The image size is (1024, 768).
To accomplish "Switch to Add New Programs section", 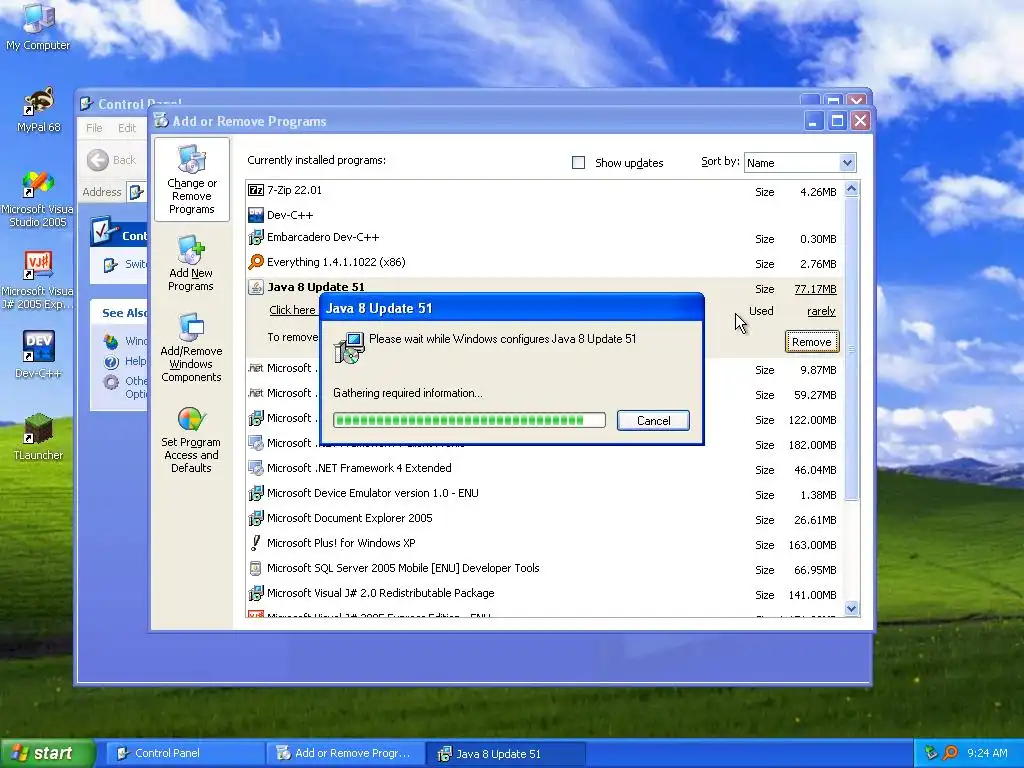I will click(191, 263).
